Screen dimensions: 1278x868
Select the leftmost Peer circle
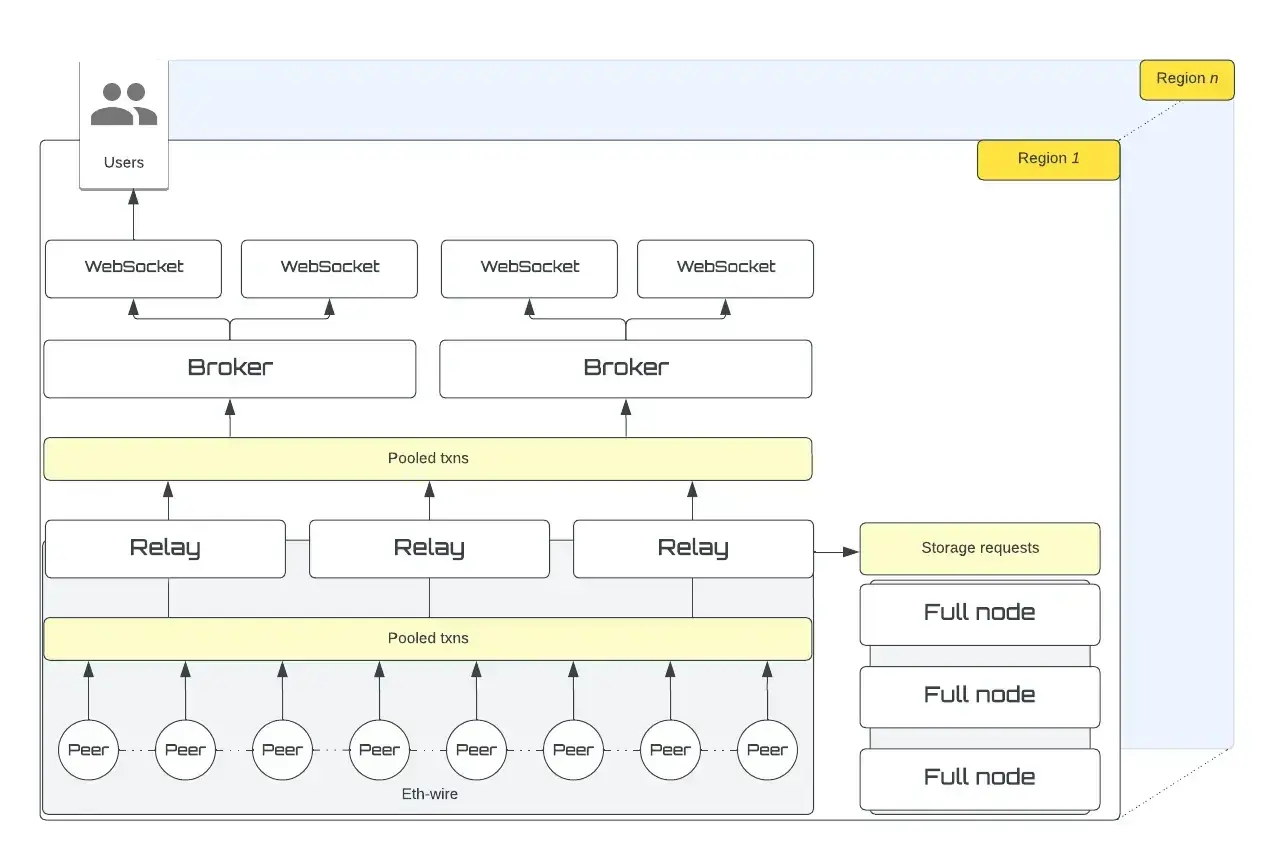coord(88,750)
